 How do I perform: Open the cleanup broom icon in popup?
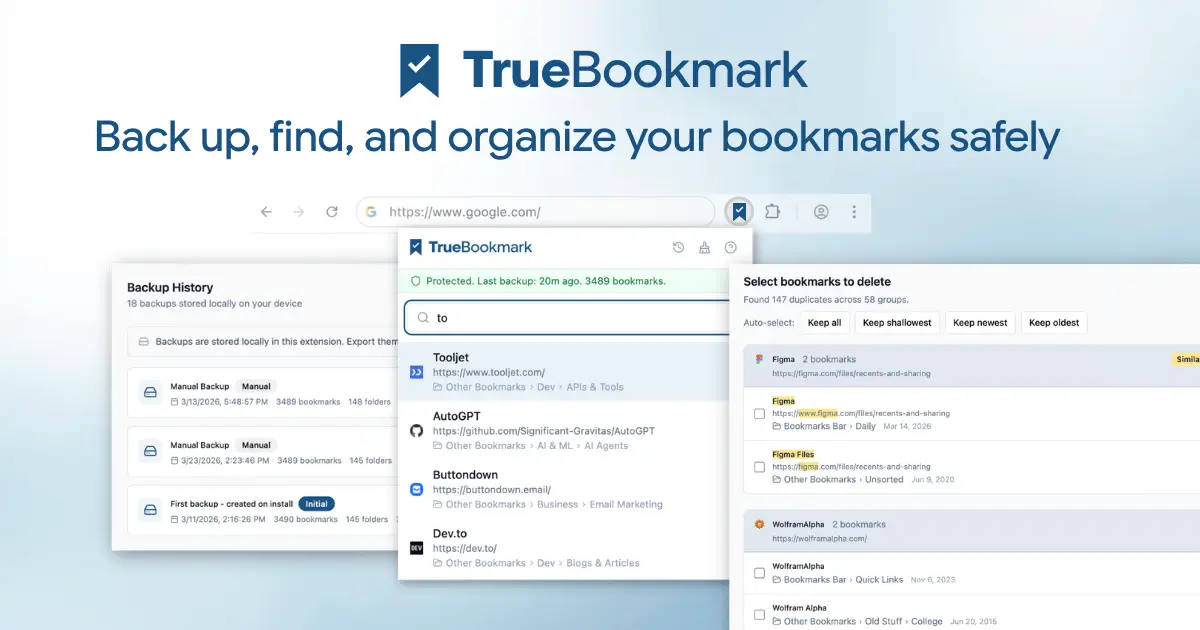click(x=705, y=247)
